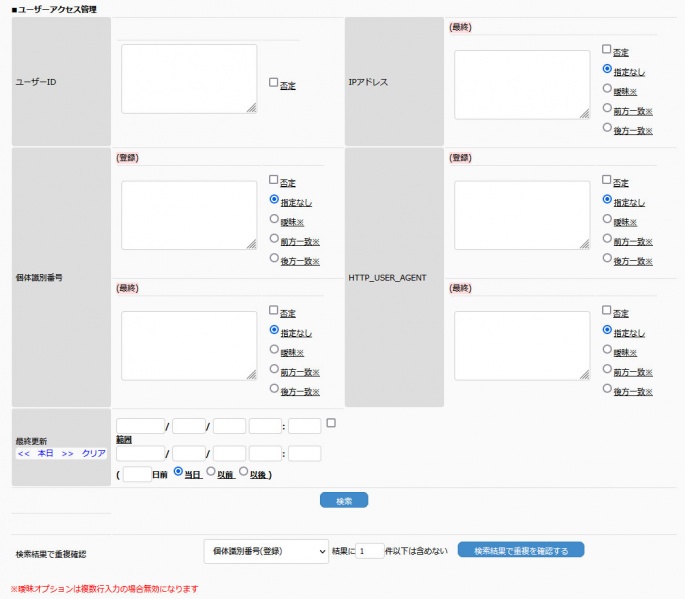The height and width of the screenshot is (599, 685).
Task: Select 指定なし for HTTP_USER_AGENT (登録)
Action: [x=607, y=200]
